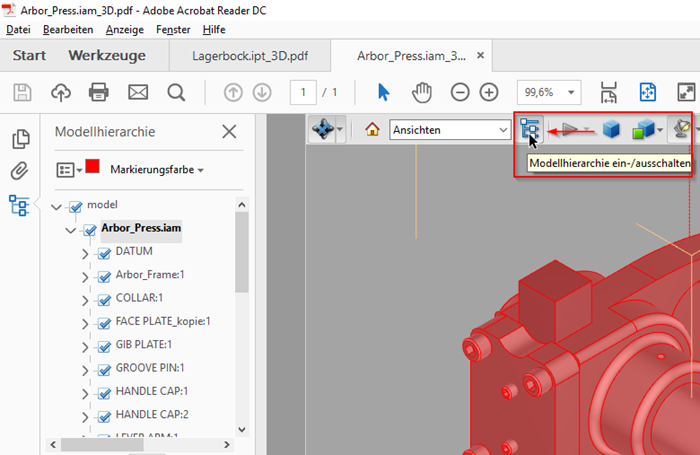Hide Arbor_Frame:1 via its checkbox
The width and height of the screenshot is (700, 455).
click(104, 277)
